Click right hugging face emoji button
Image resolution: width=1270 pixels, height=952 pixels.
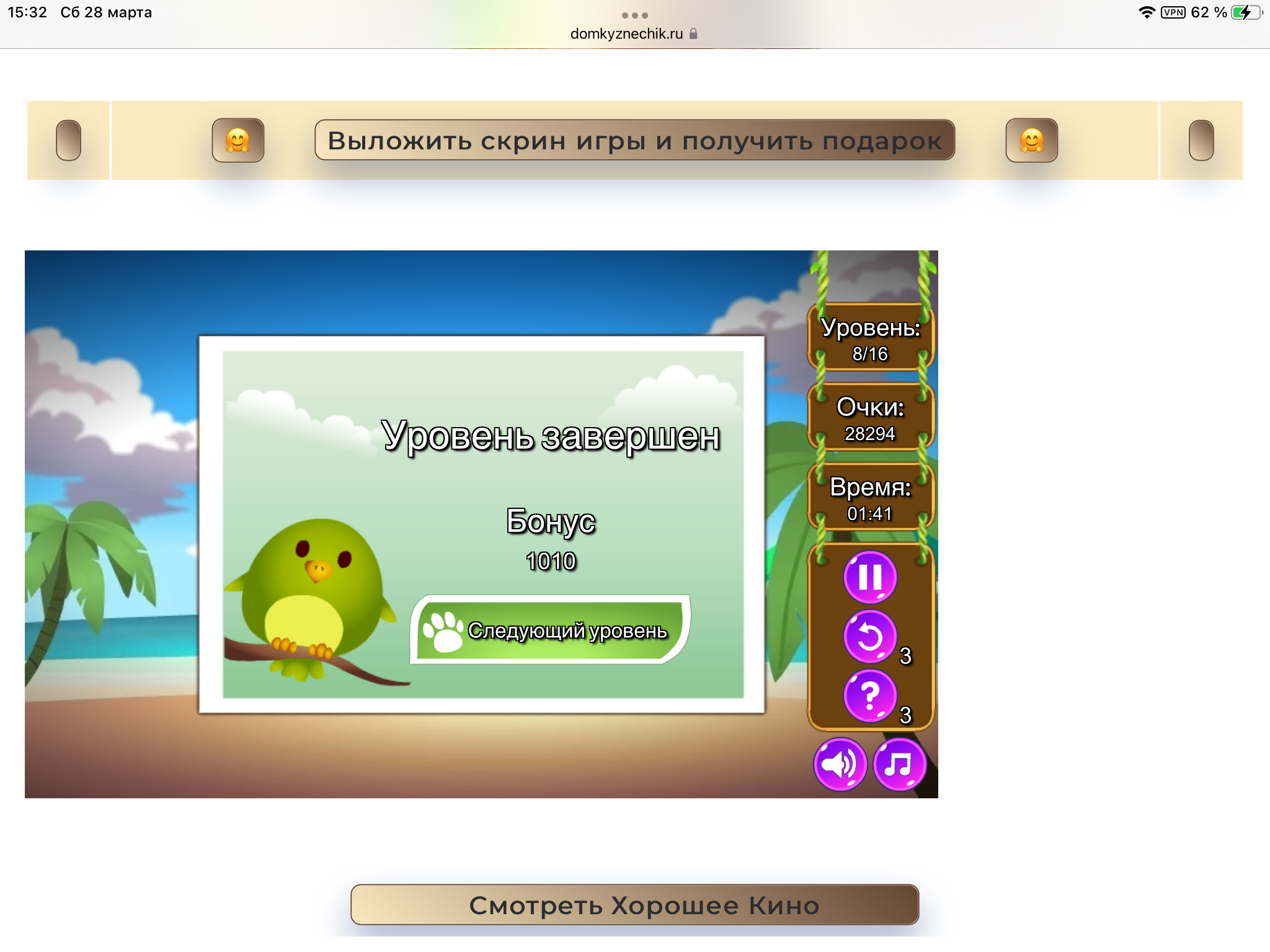[1031, 141]
